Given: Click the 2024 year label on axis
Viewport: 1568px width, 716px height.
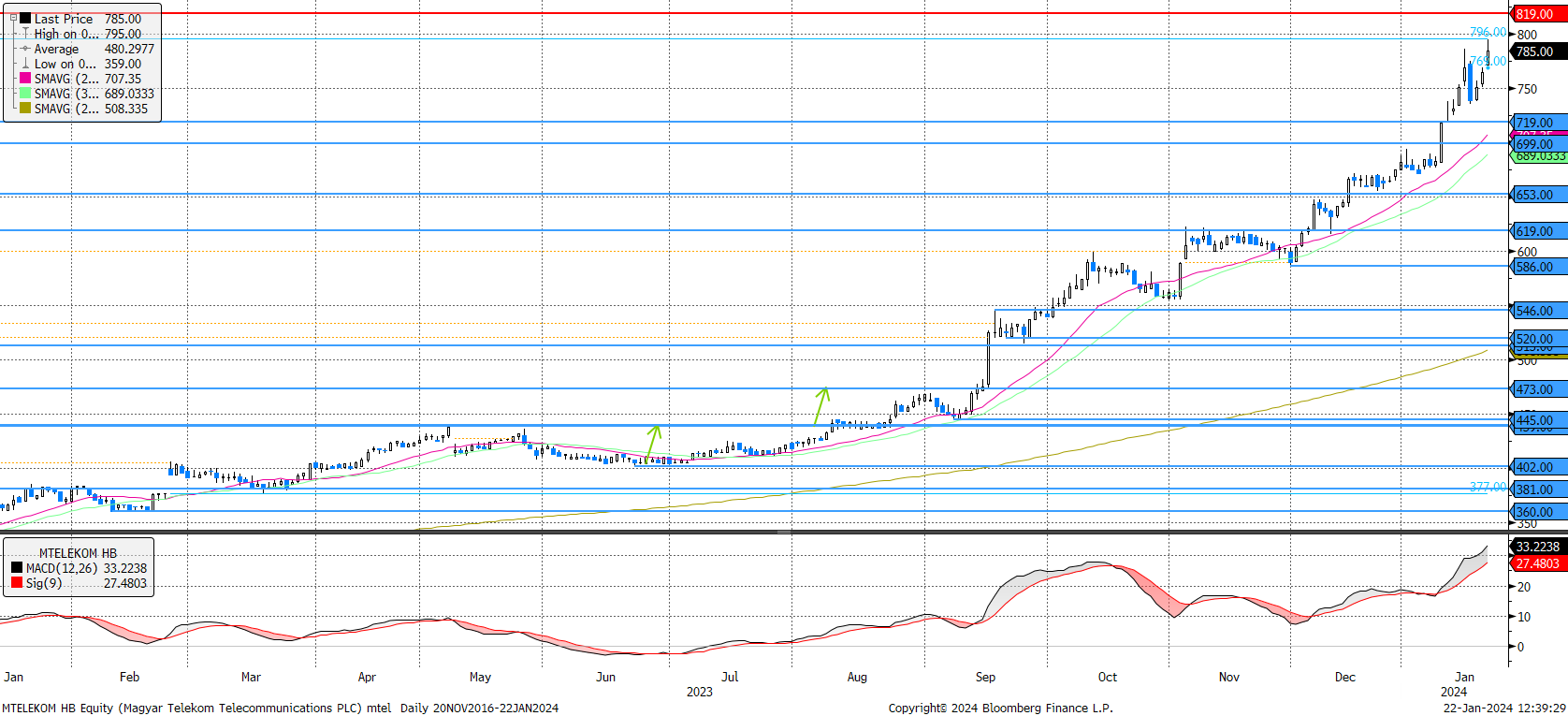Looking at the screenshot, I should click(1454, 692).
